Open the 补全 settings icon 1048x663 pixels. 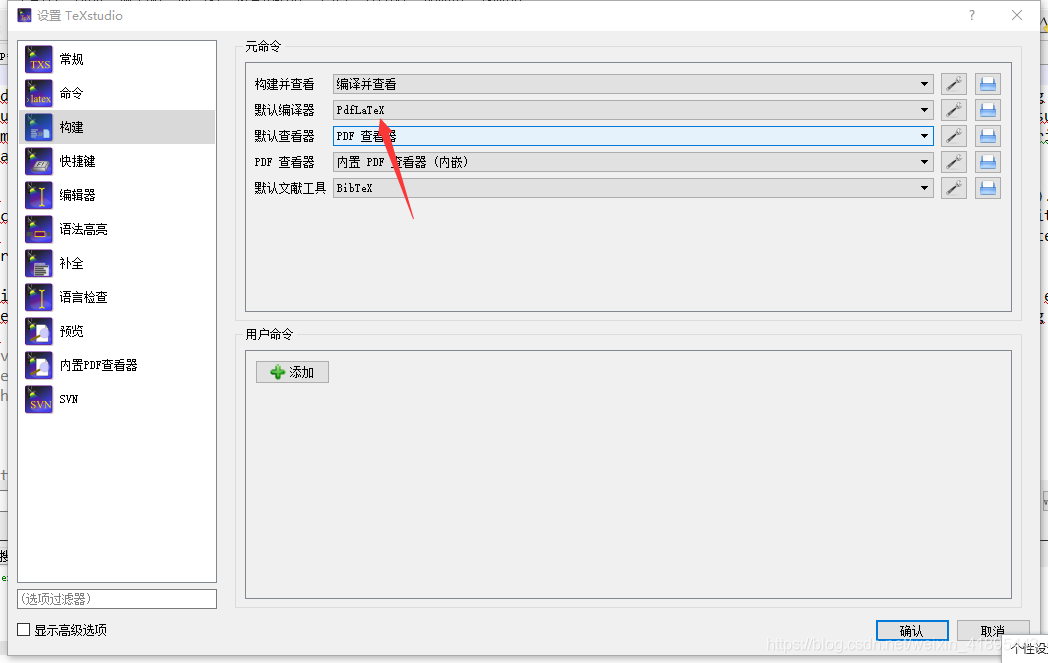(39, 263)
